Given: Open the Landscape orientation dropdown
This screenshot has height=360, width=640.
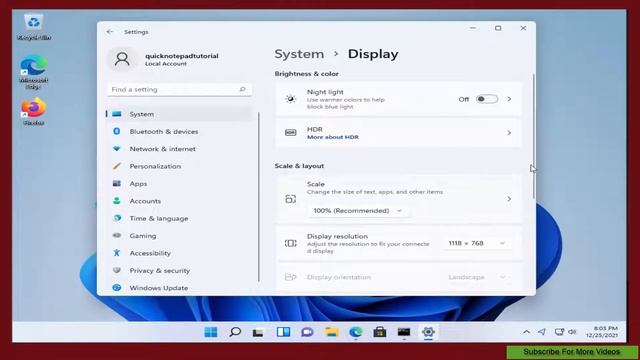Looking at the screenshot, I should 477,277.
